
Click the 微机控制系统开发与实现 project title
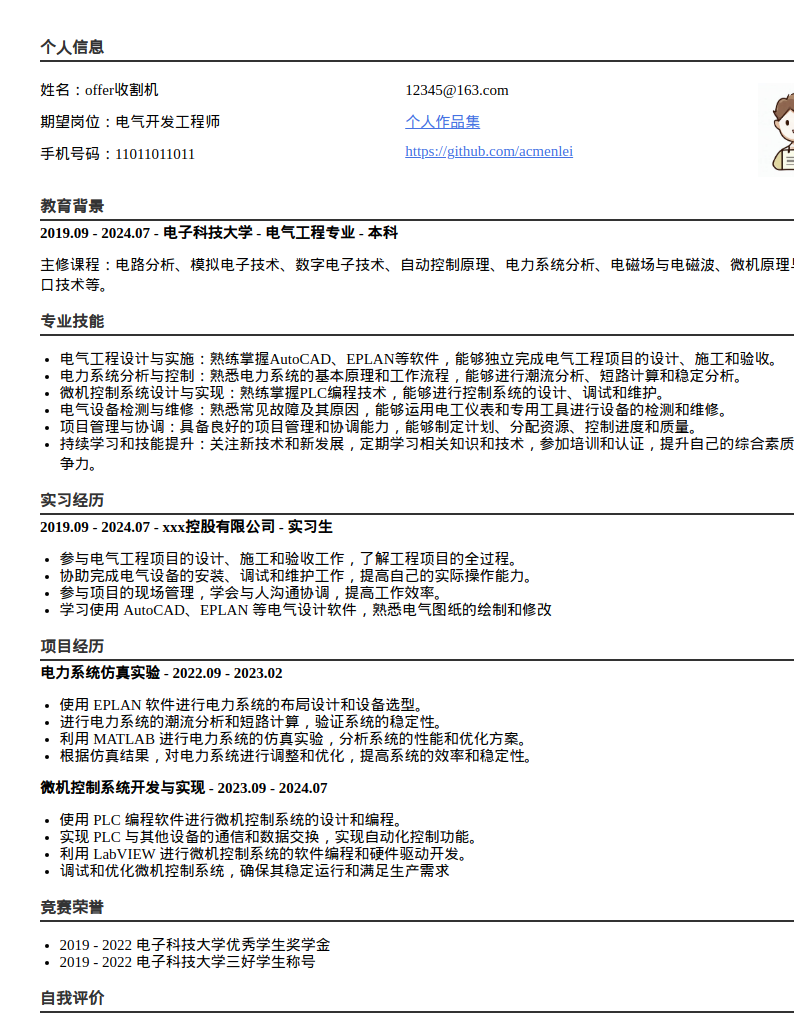183,788
